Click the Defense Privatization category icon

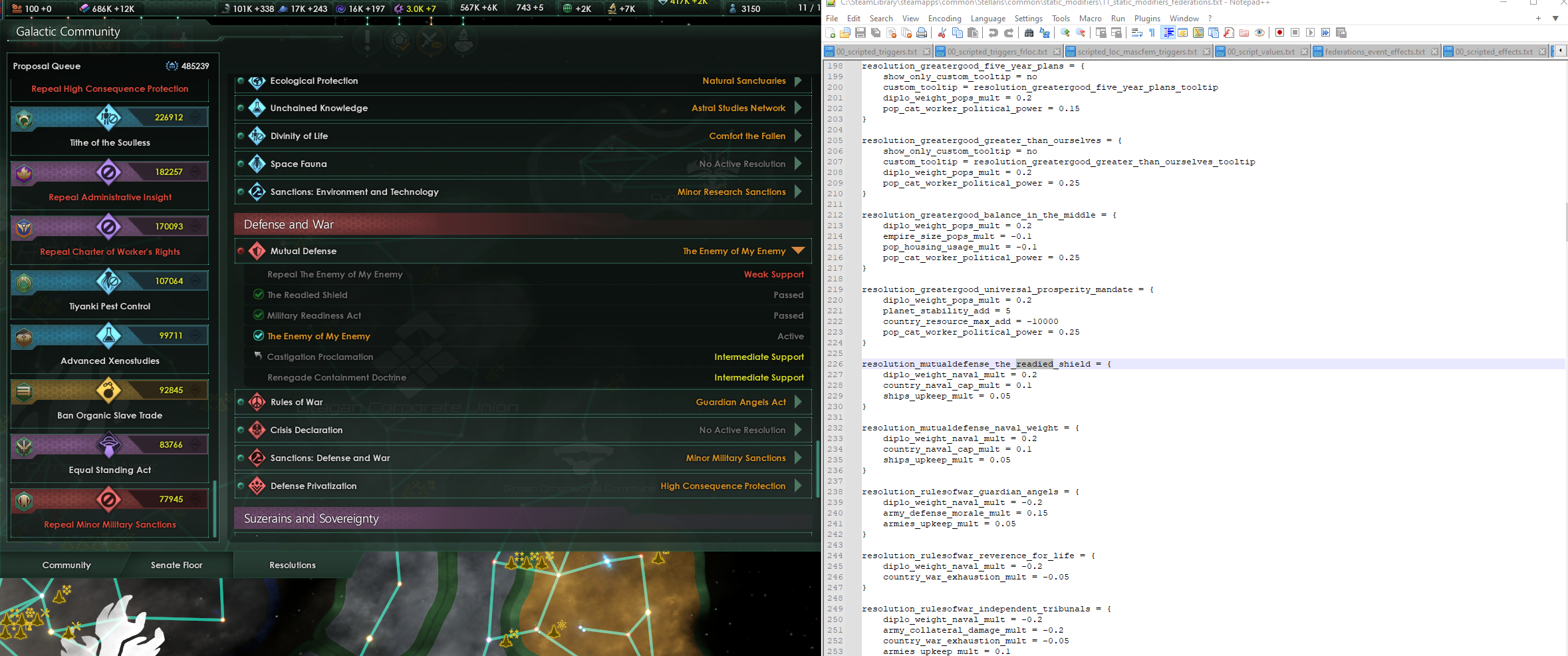257,486
